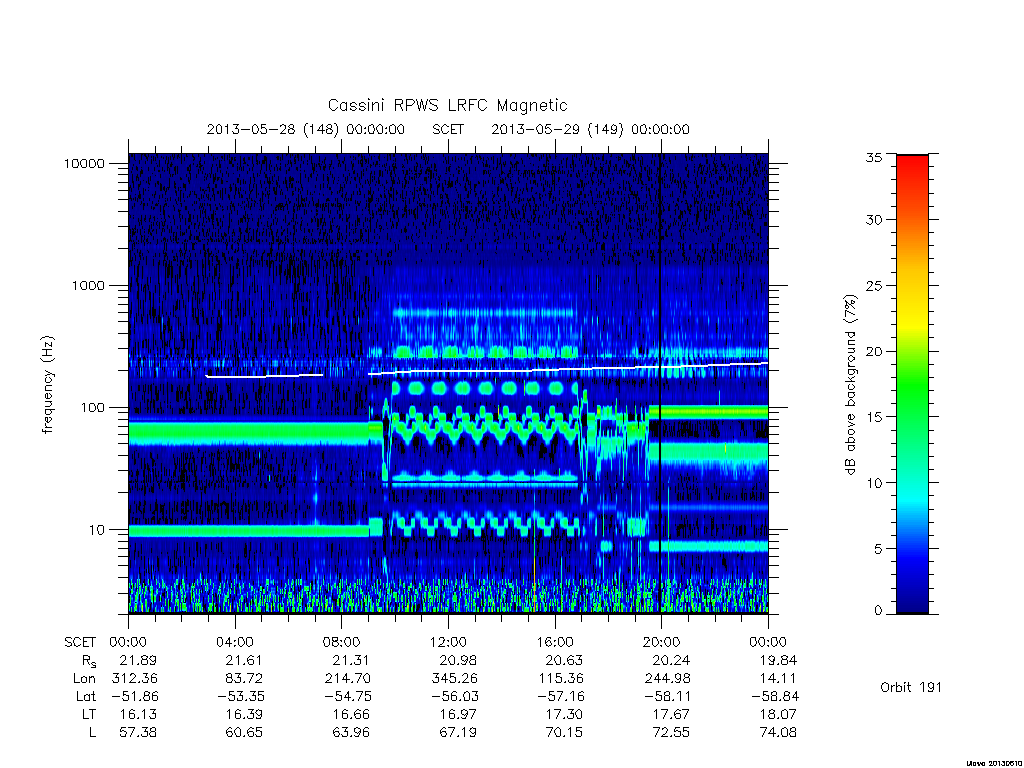Click the colorbar tick label 30
Screen dimensions: 1024x768
[874, 220]
